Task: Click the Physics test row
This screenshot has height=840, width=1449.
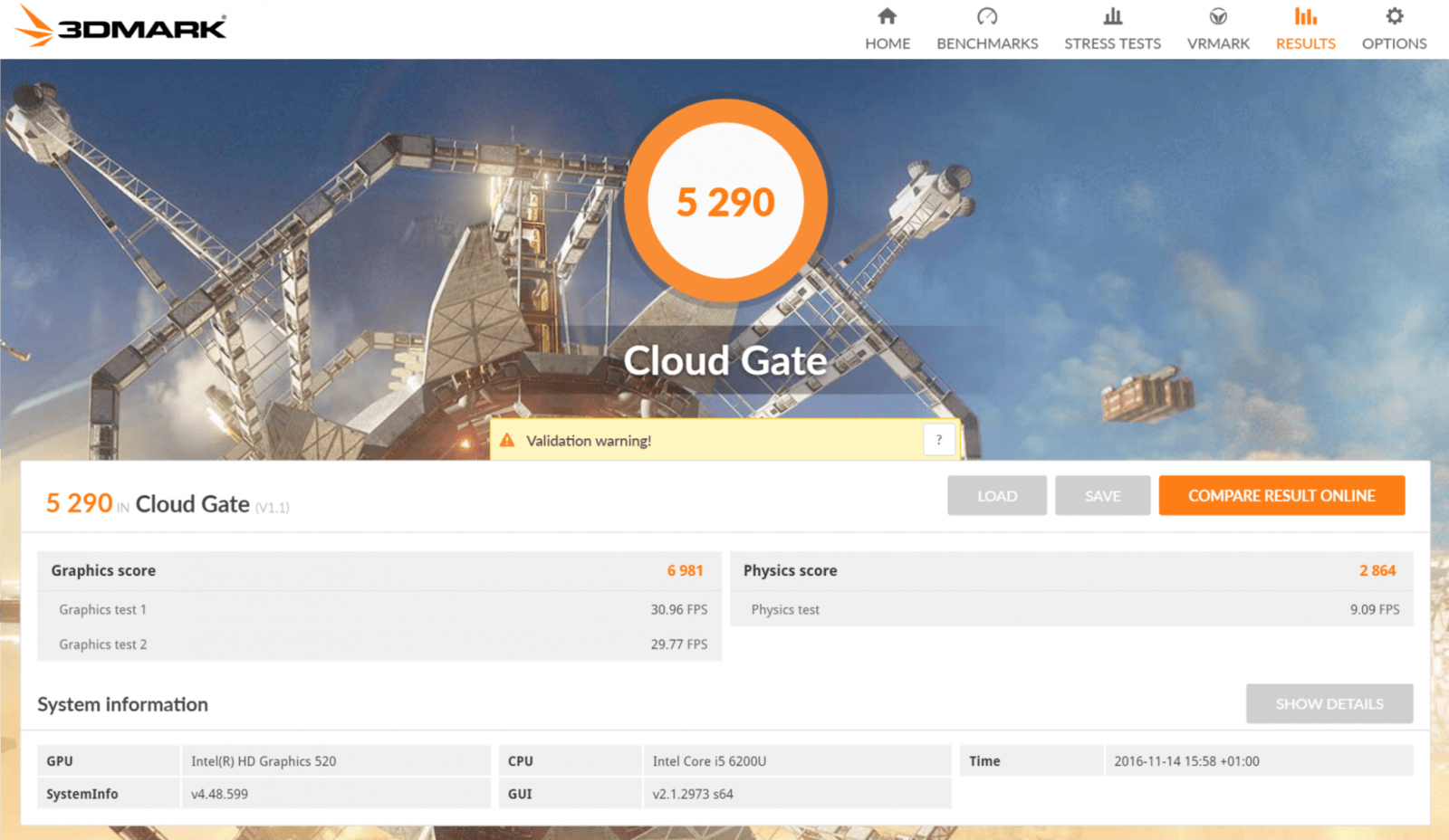Action: [x=1071, y=609]
